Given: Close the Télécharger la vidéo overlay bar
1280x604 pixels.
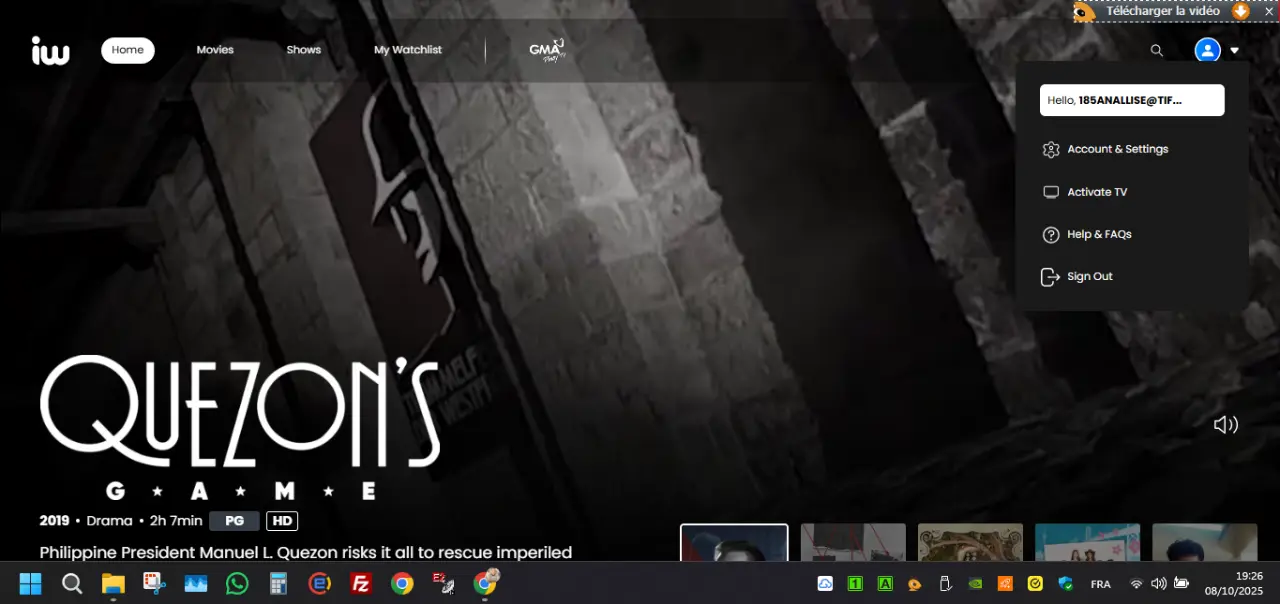Looking at the screenshot, I should (1268, 11).
